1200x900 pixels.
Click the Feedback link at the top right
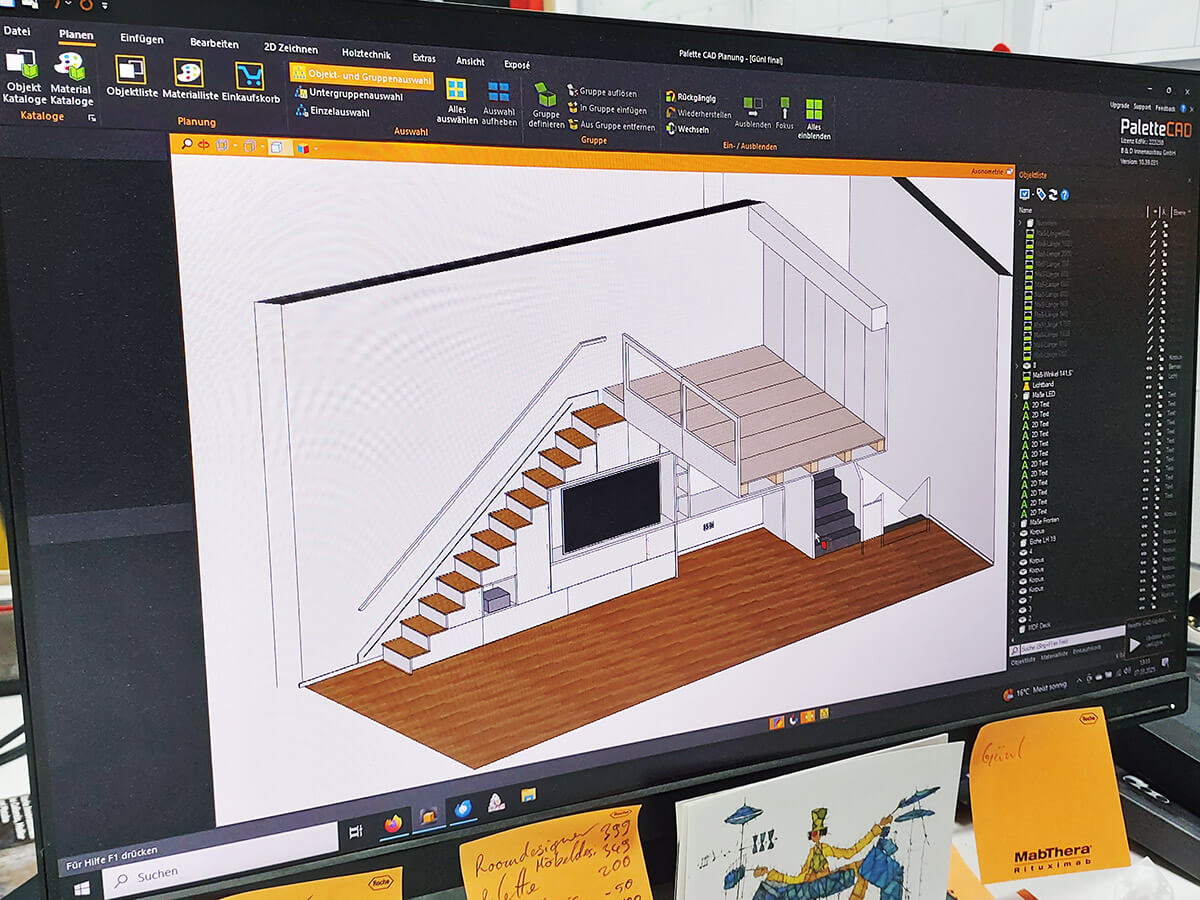point(1165,107)
